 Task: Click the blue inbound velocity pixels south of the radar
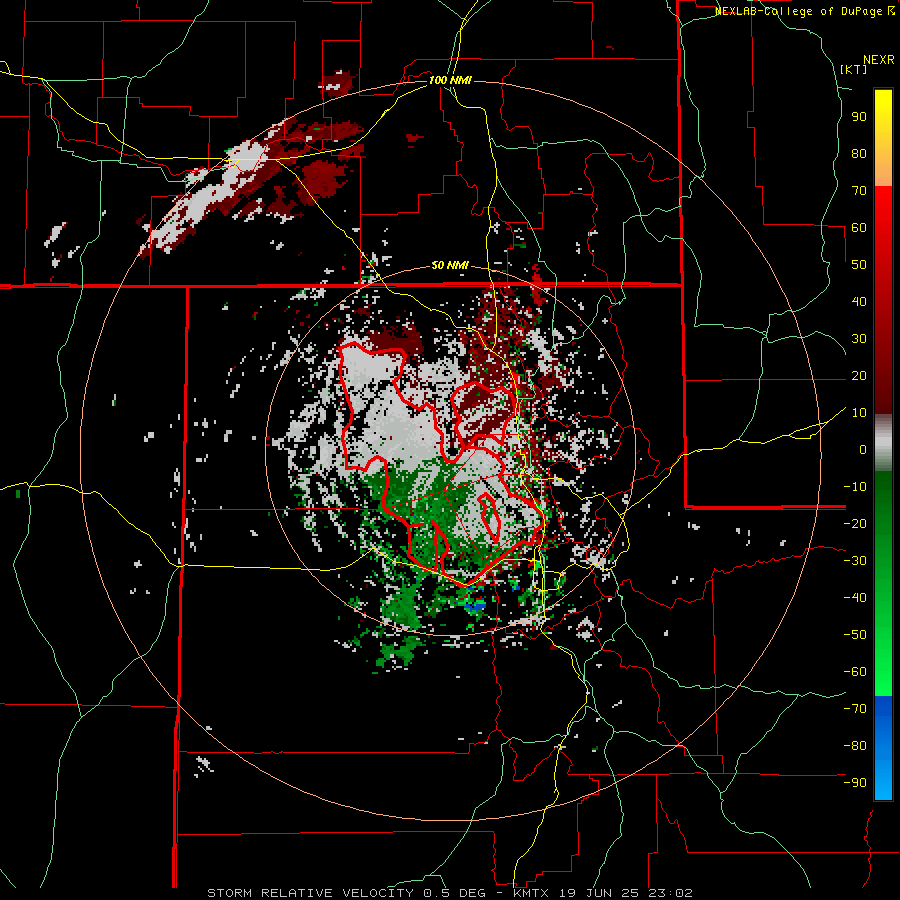pyautogui.click(x=476, y=606)
